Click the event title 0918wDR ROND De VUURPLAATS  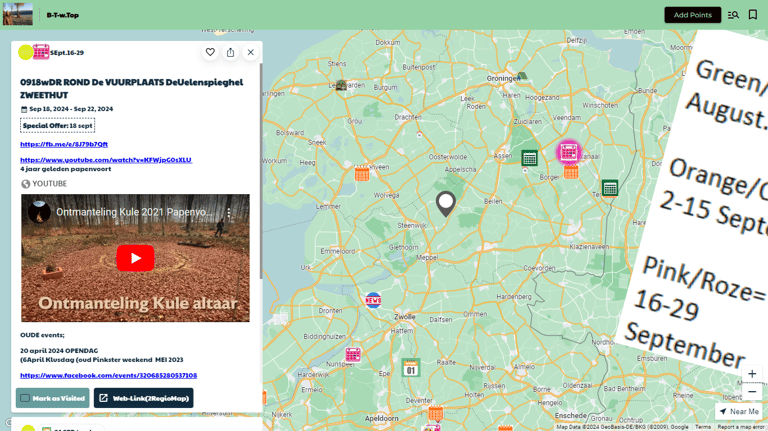(131, 89)
